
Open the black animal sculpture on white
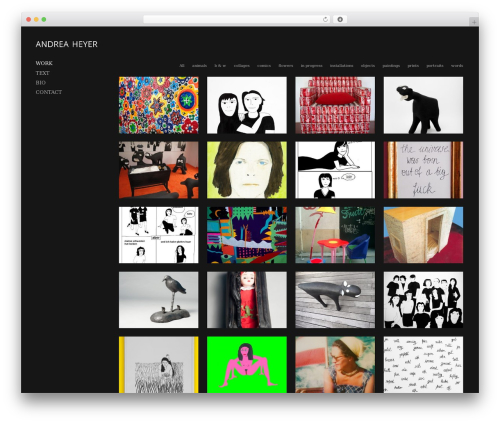(x=423, y=105)
